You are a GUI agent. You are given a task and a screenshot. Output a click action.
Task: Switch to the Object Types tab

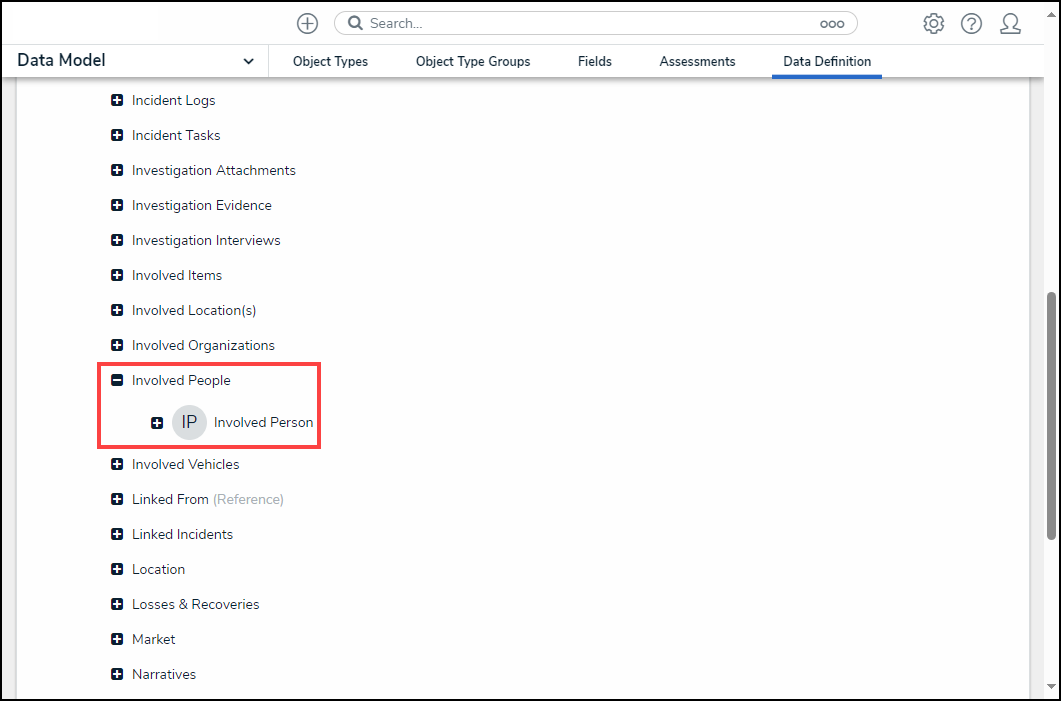tap(330, 61)
